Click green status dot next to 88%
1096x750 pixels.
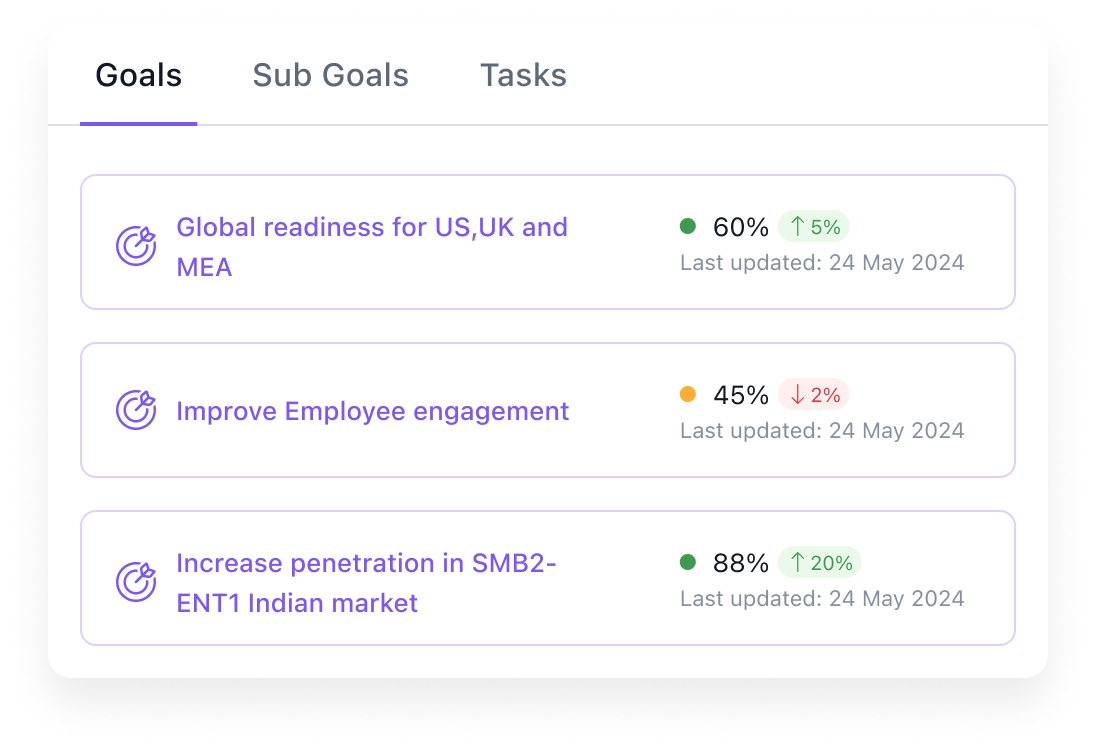coord(688,563)
